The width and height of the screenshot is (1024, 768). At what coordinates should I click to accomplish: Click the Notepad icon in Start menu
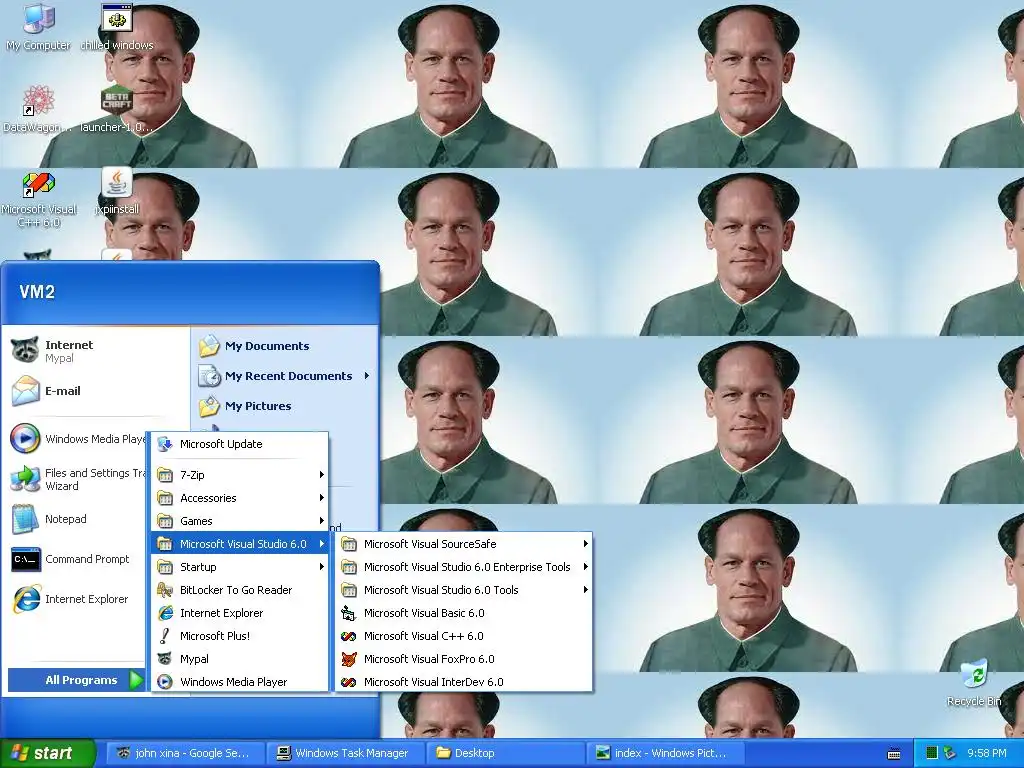(x=25, y=519)
